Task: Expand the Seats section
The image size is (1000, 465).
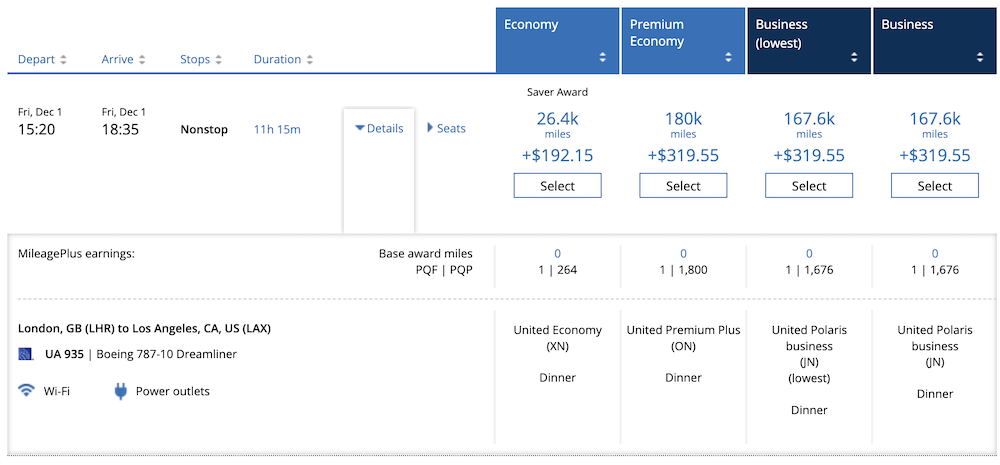Action: point(446,128)
